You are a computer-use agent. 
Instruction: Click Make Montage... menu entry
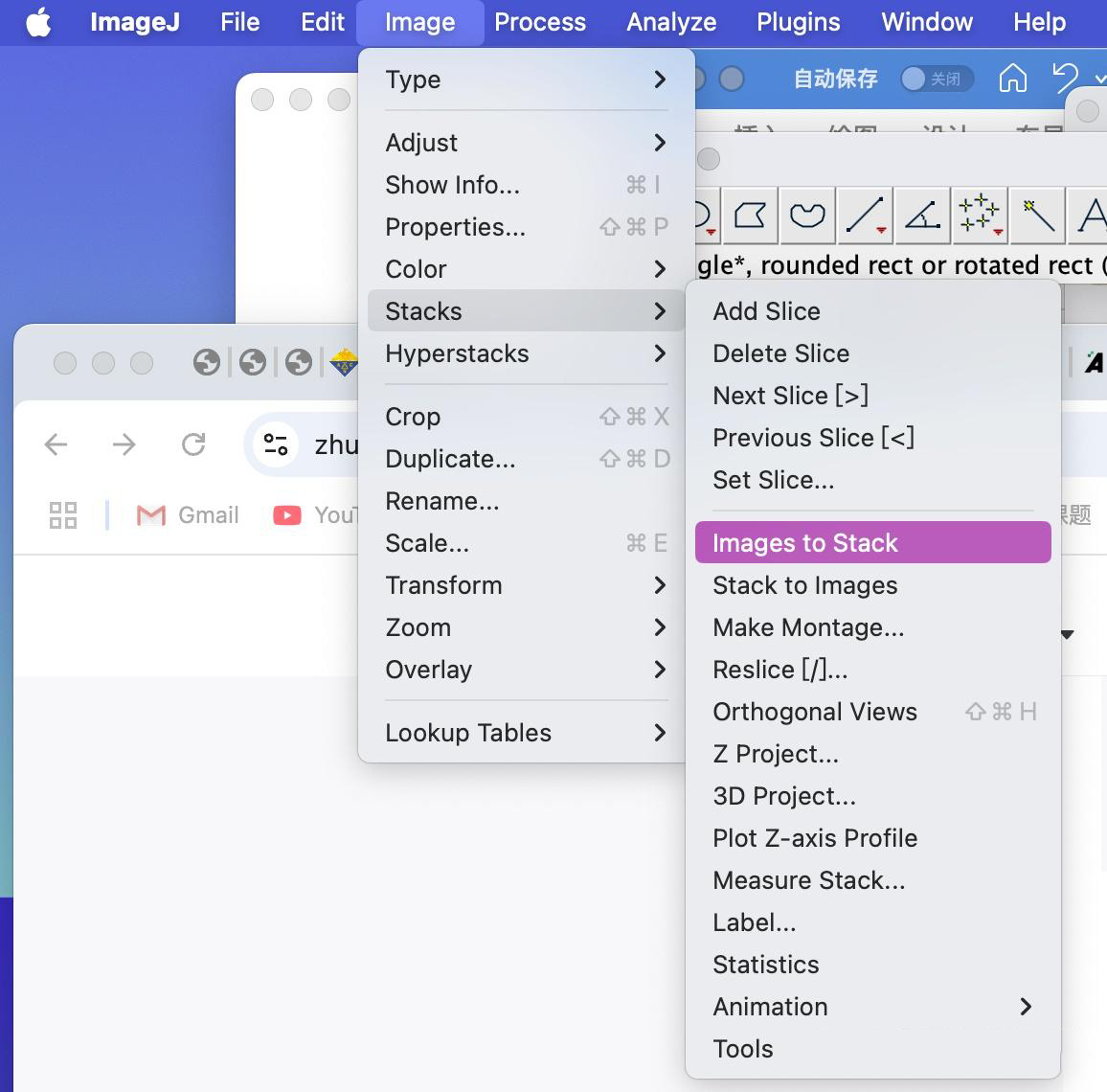[808, 627]
